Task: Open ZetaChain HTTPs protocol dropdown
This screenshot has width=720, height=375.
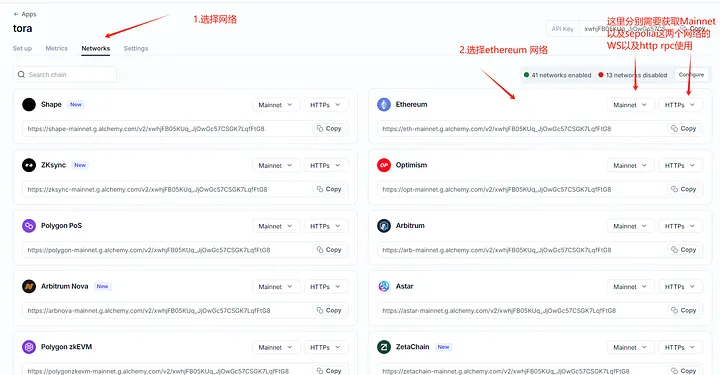Action: 681,347
